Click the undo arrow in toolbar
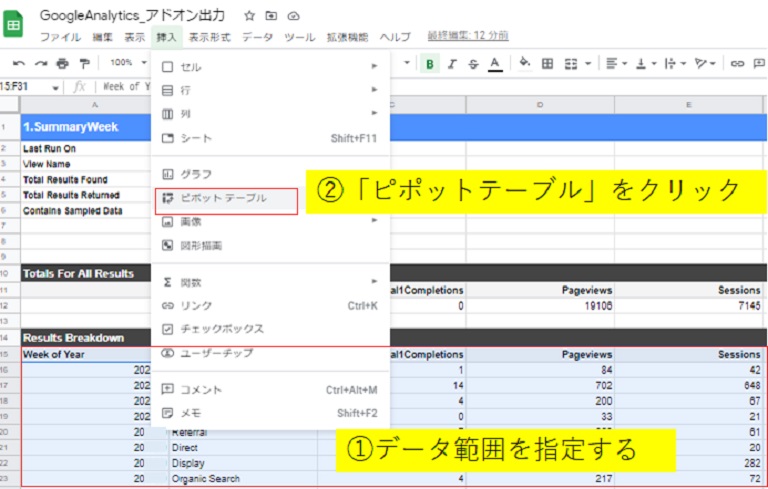 click(18, 63)
